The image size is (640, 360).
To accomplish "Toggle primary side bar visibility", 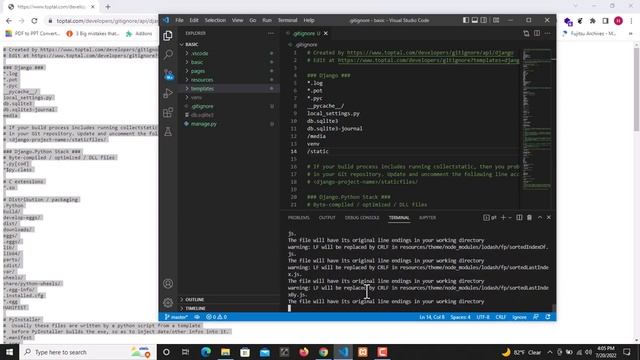I will (x=466, y=20).
